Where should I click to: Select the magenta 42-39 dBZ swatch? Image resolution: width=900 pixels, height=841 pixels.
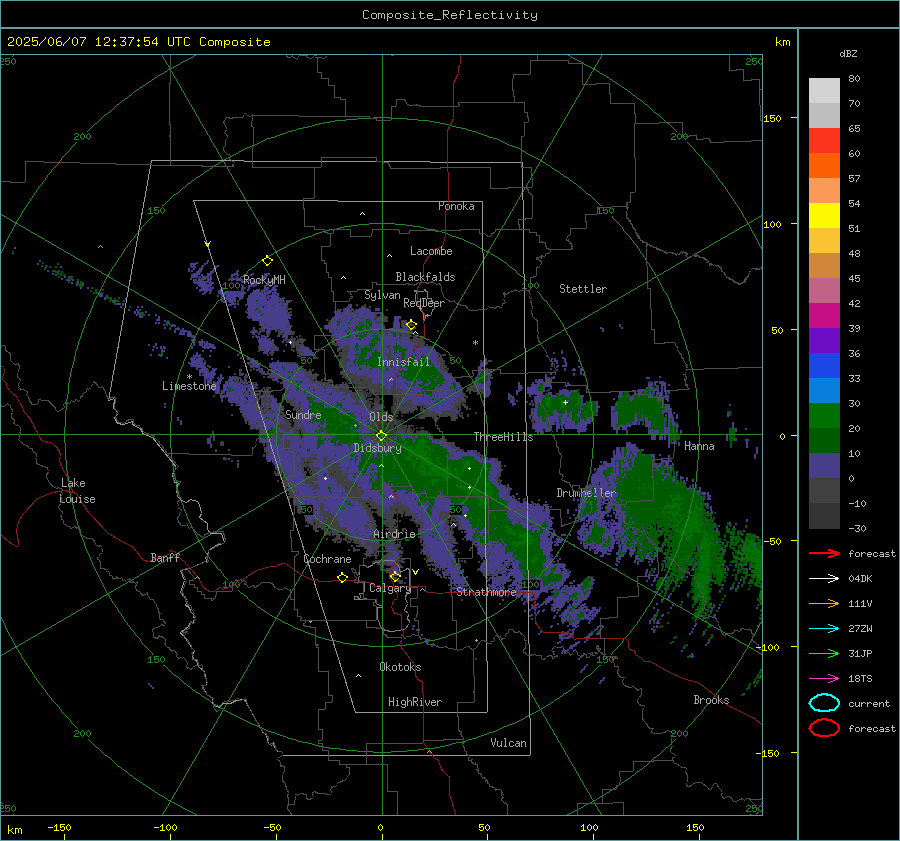tap(824, 316)
